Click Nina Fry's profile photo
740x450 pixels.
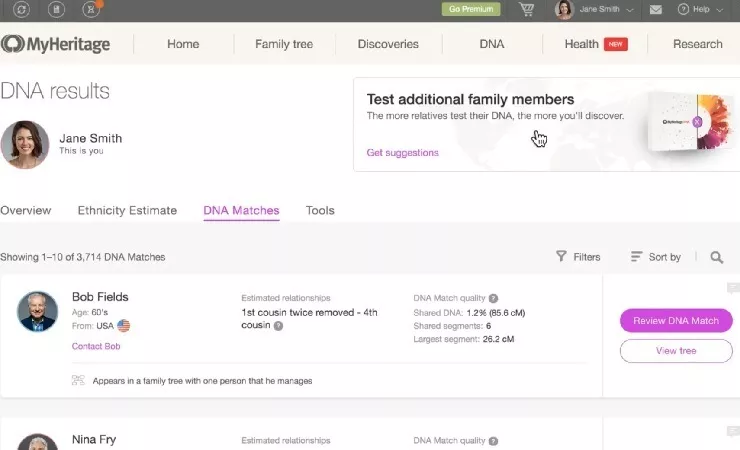click(37, 442)
